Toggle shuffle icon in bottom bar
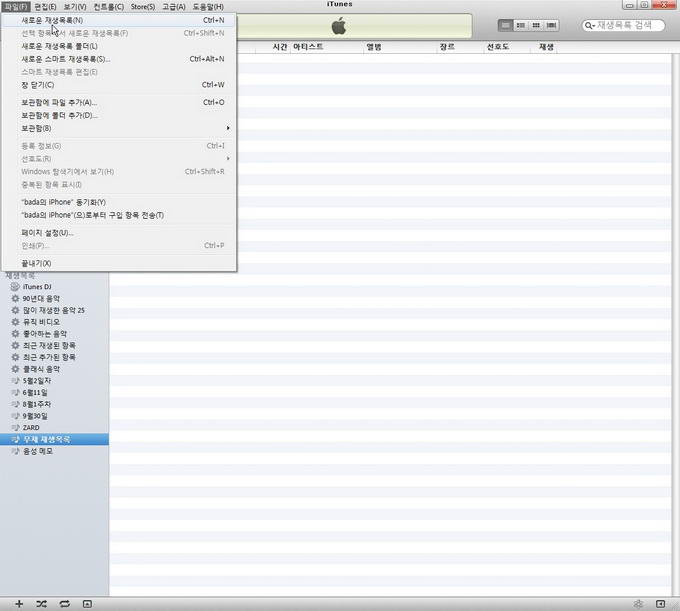680x611 pixels. [x=42, y=604]
